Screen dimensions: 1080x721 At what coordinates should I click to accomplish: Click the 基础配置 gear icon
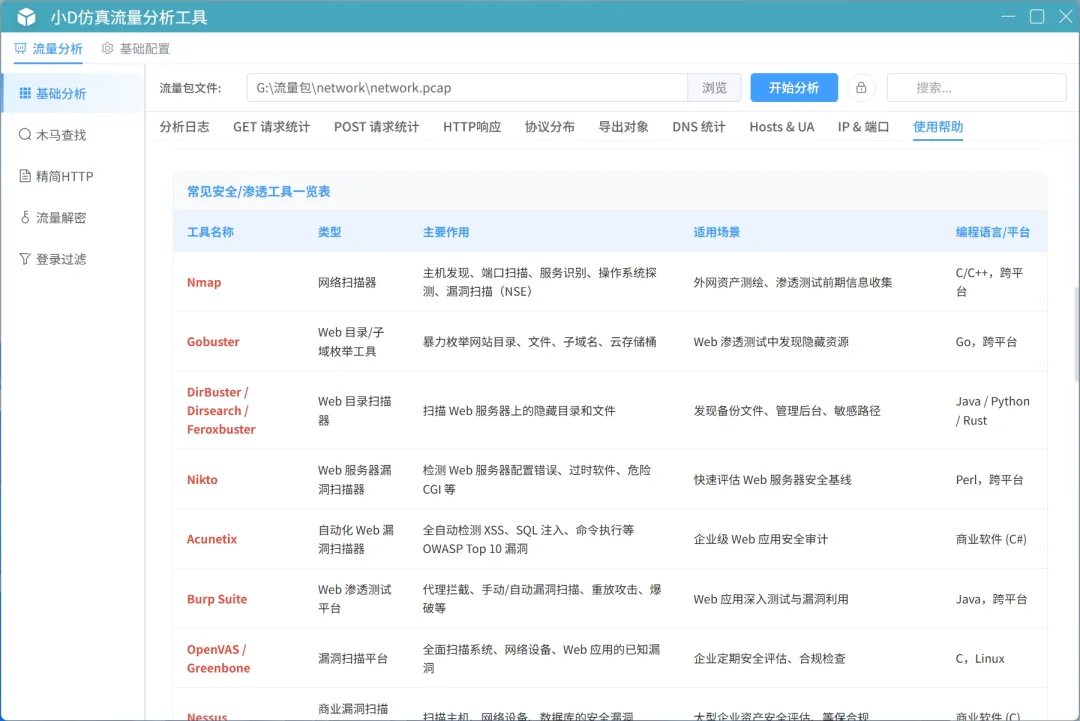107,48
